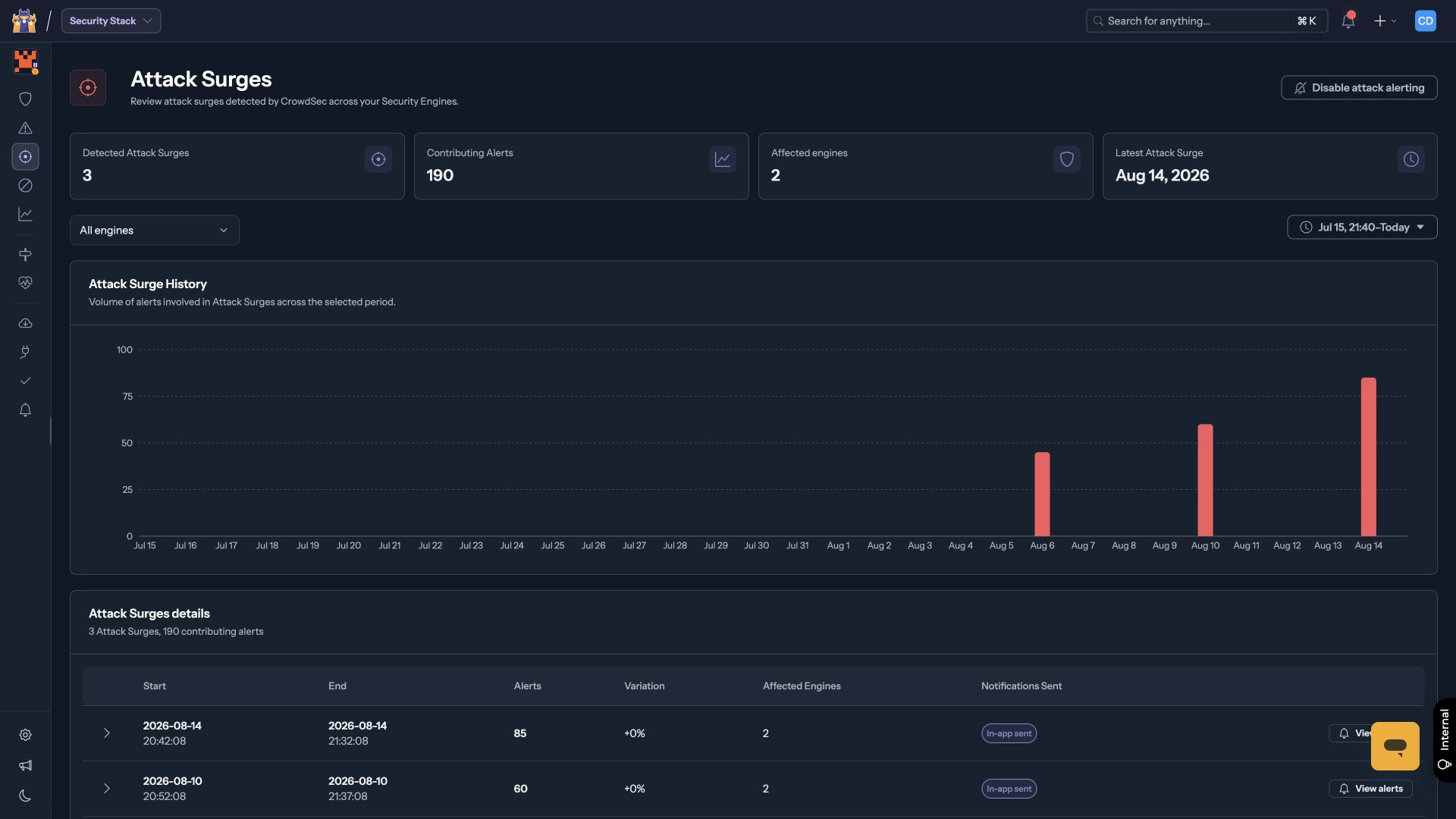Open the heartbeat health icon

25,283
